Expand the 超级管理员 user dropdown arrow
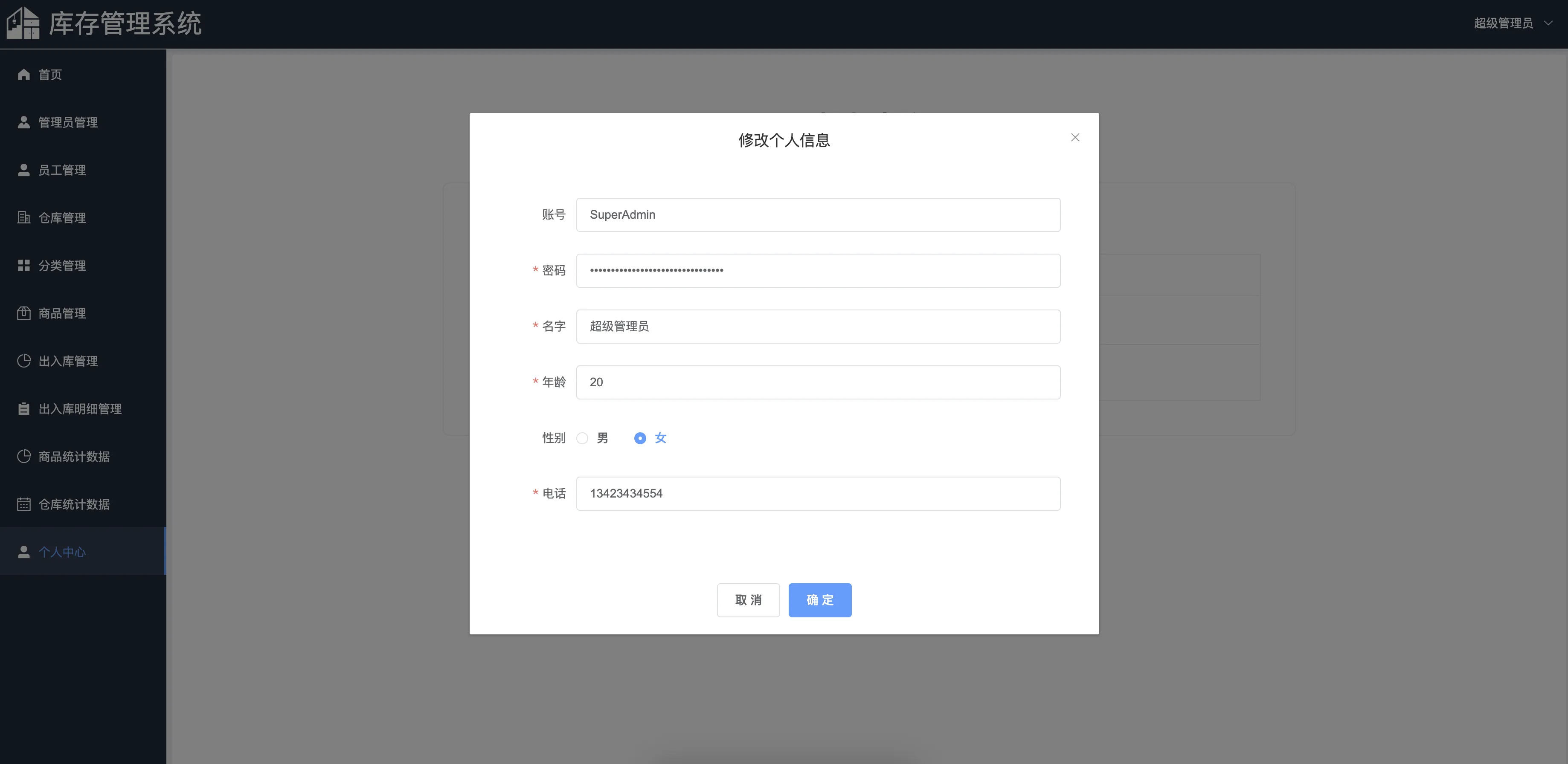This screenshot has width=1568, height=764. point(1548,23)
